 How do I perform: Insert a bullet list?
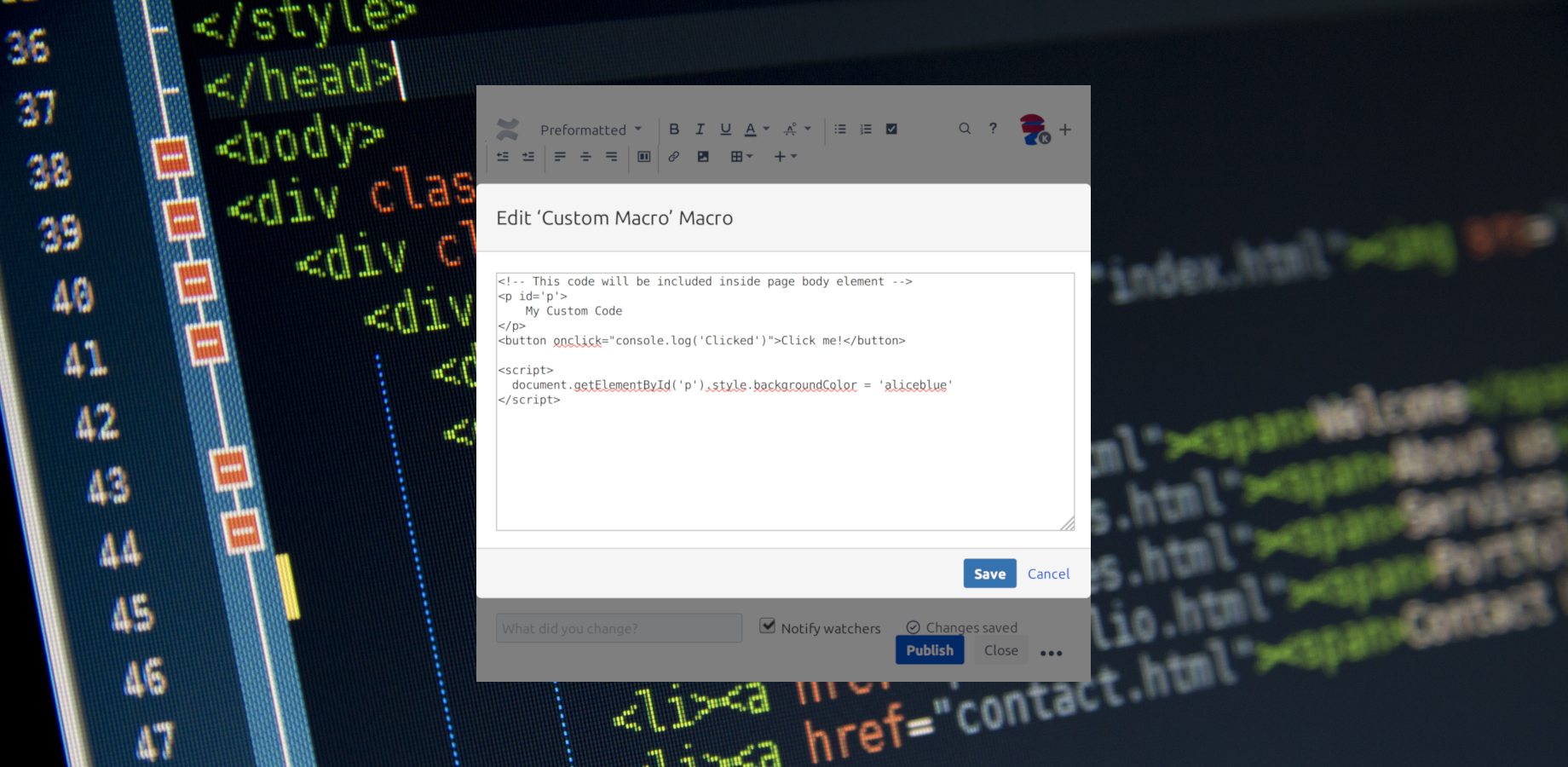(x=840, y=130)
